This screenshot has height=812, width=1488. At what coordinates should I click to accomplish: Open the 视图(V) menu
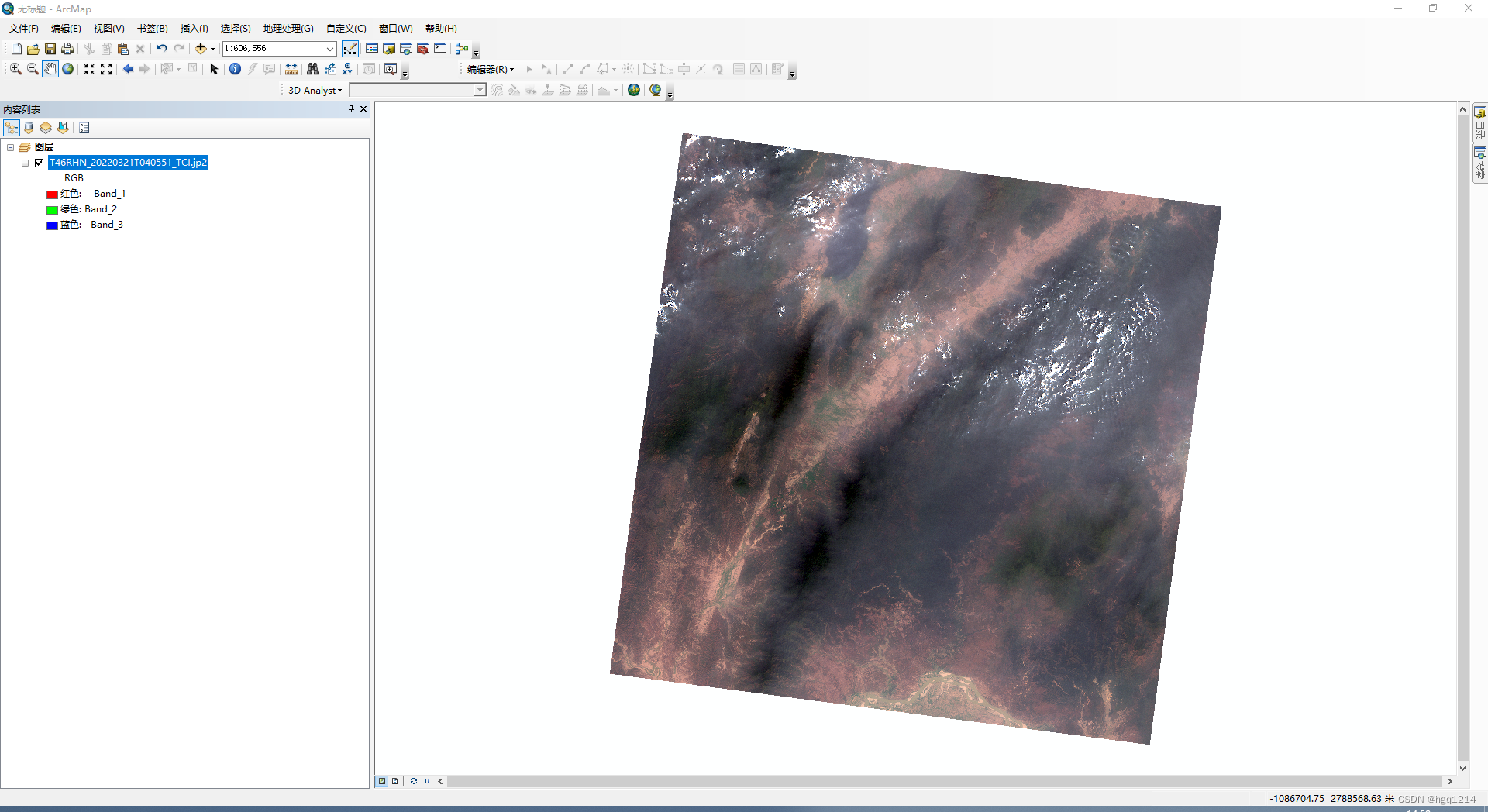[109, 29]
